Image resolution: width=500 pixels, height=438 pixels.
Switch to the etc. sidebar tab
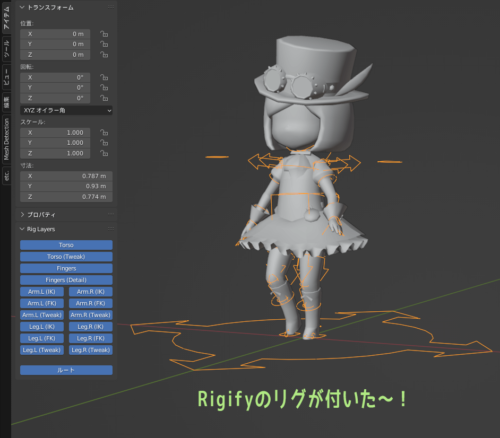coord(6,175)
